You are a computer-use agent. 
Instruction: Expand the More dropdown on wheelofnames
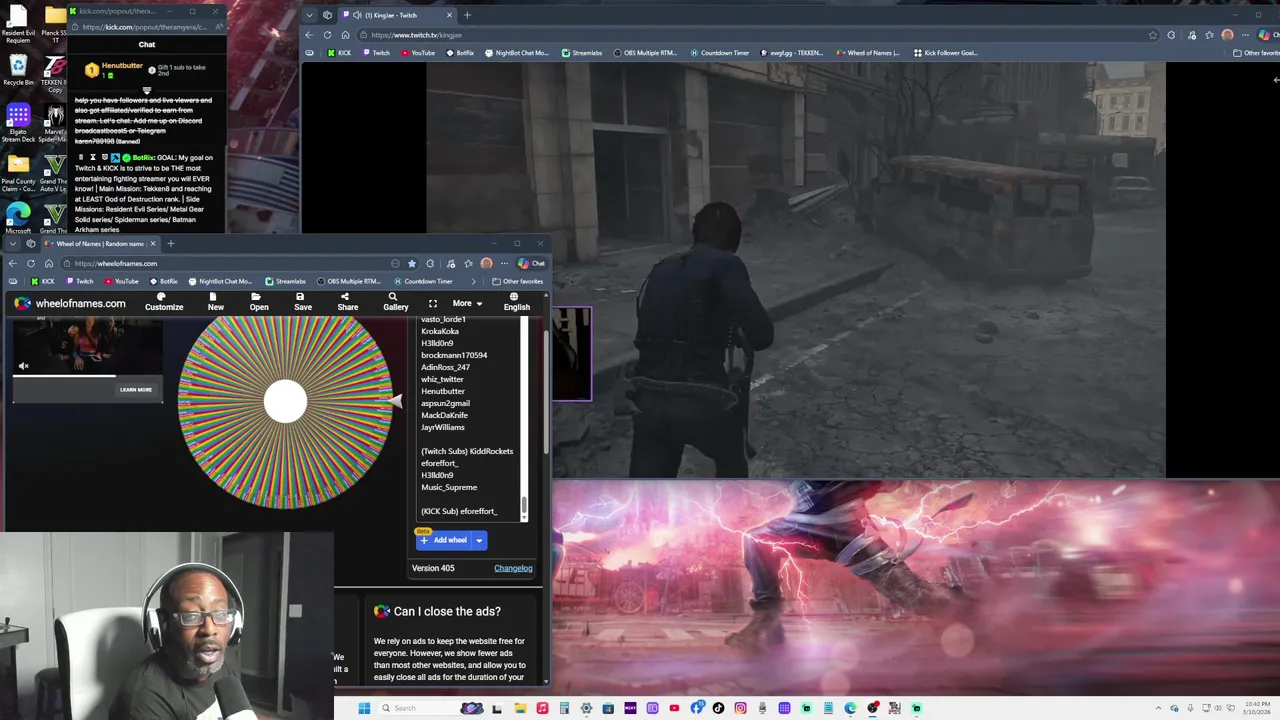[467, 303]
